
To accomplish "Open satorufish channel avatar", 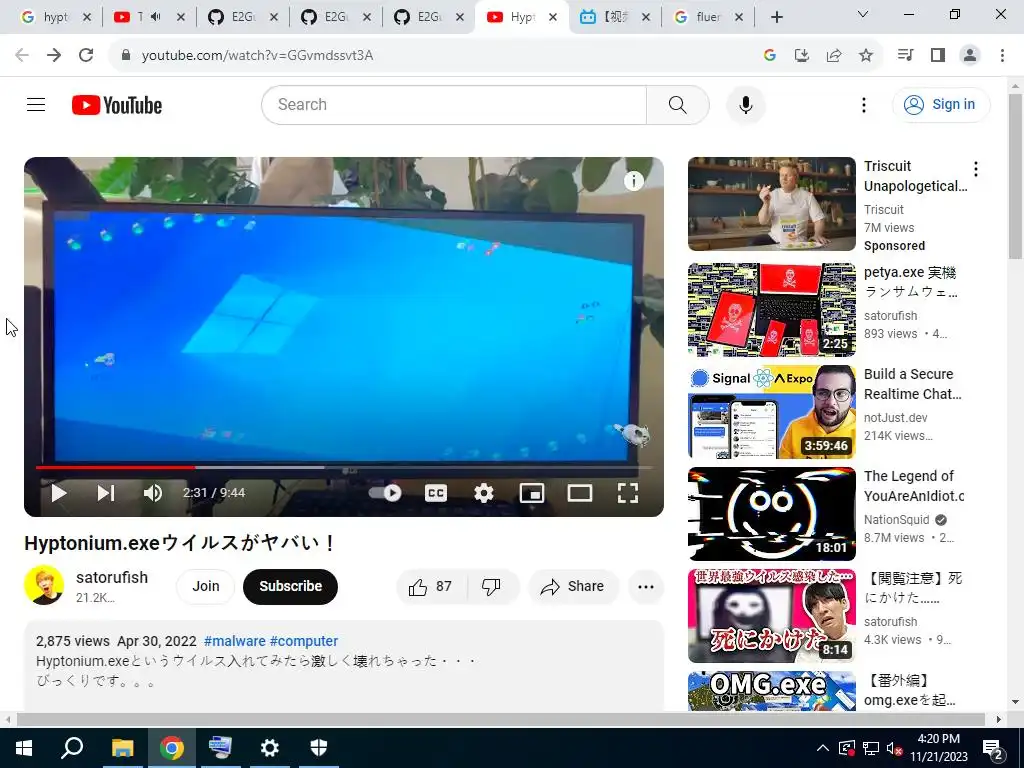I will click(44, 585).
